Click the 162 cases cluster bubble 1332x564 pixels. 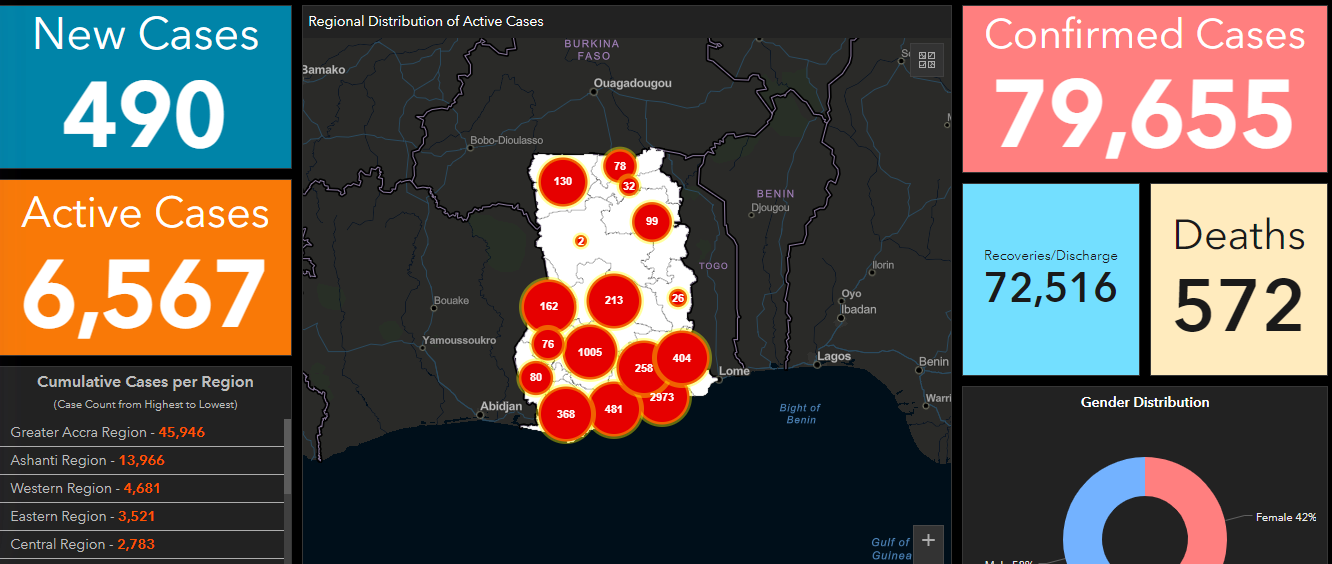pos(548,306)
